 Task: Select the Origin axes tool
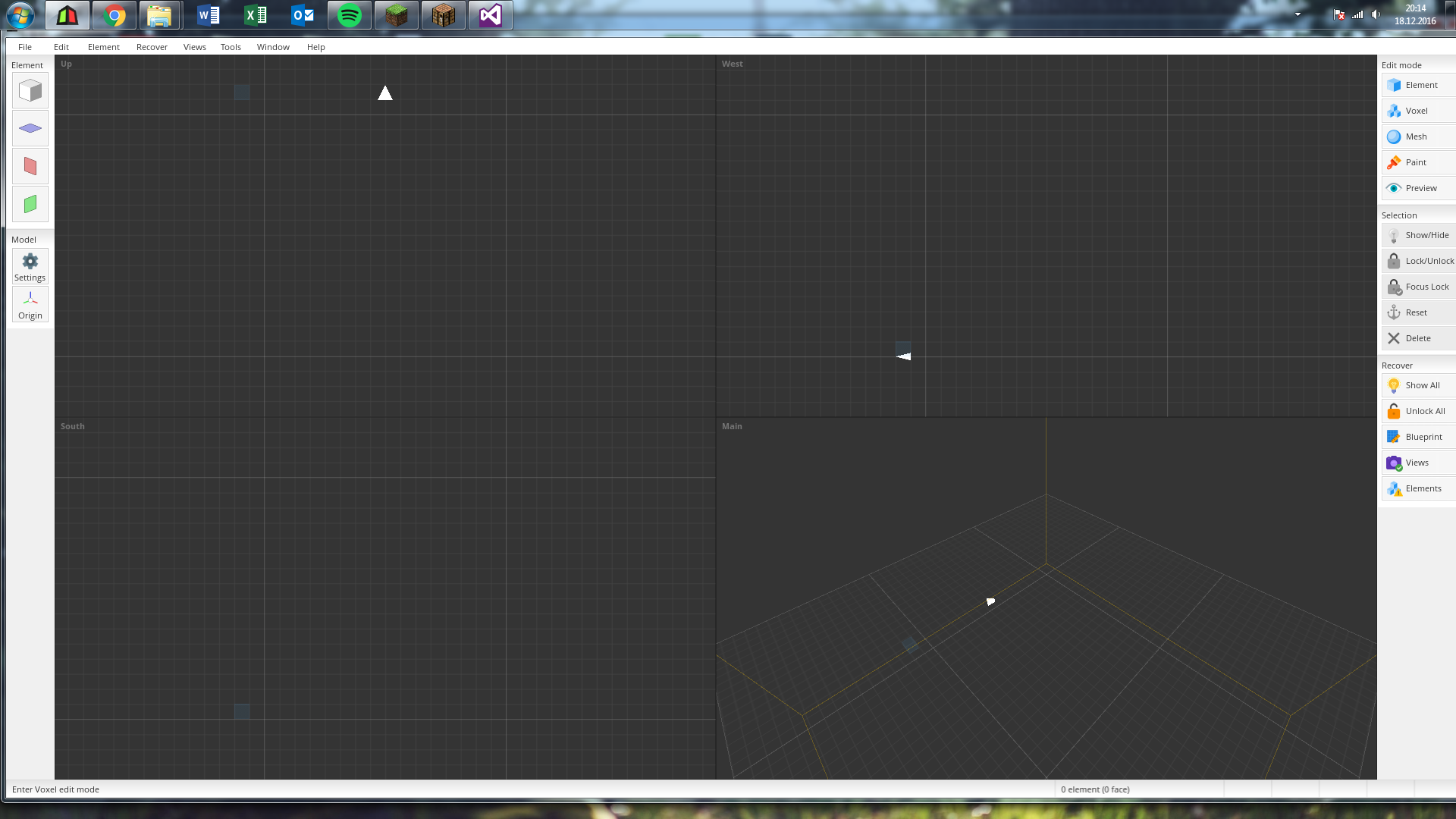(30, 304)
